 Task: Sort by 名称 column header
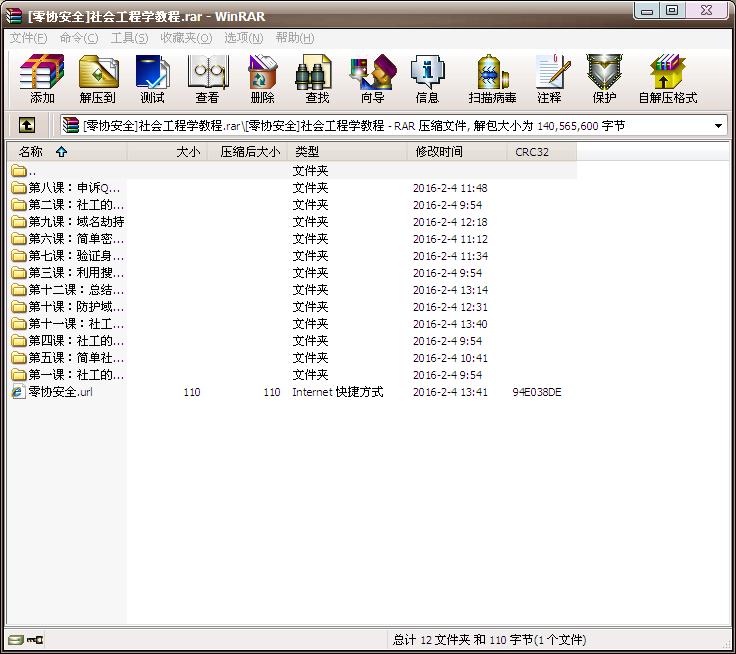pyautogui.click(x=67, y=152)
